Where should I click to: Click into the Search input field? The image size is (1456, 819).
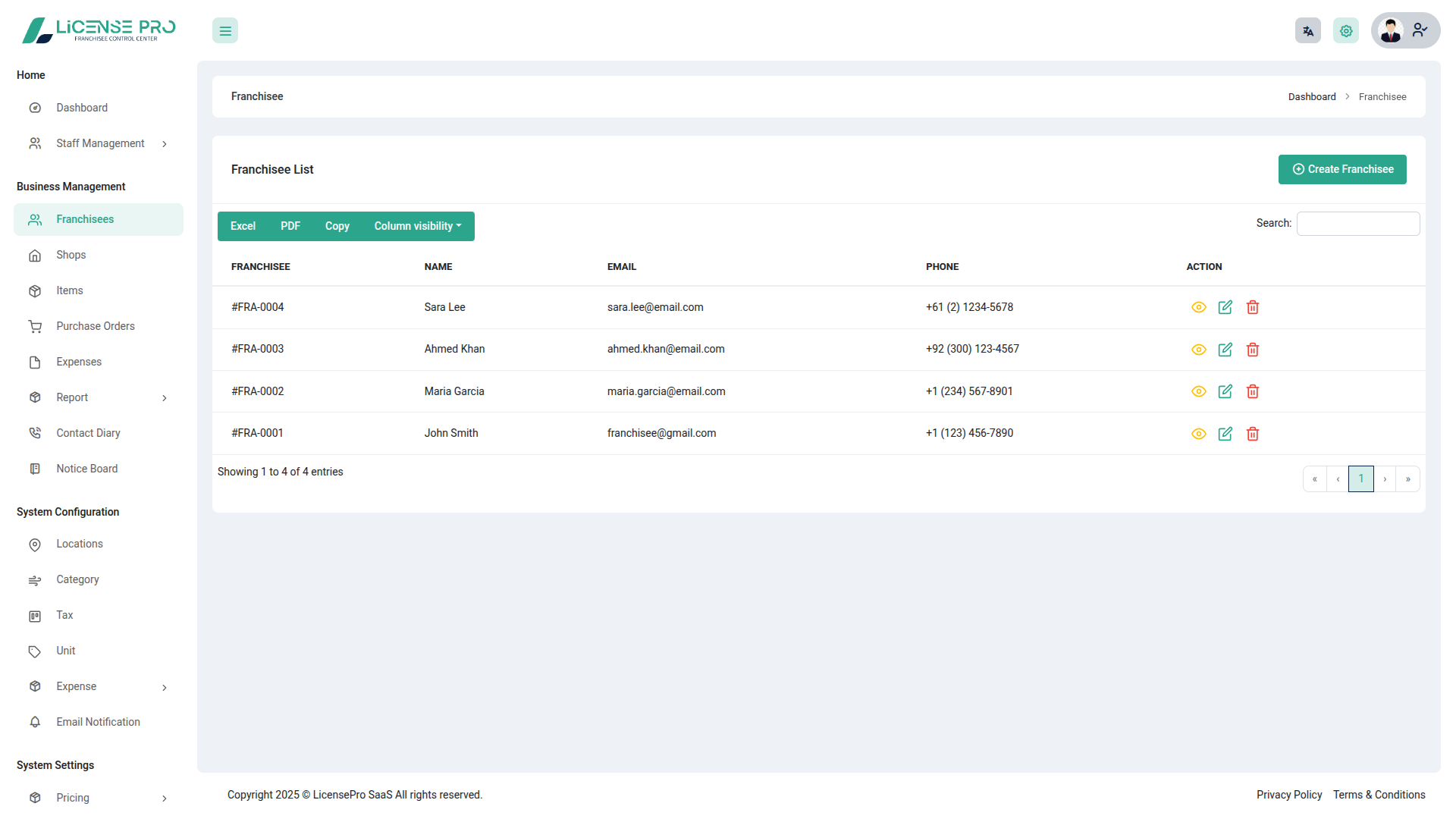pos(1357,224)
